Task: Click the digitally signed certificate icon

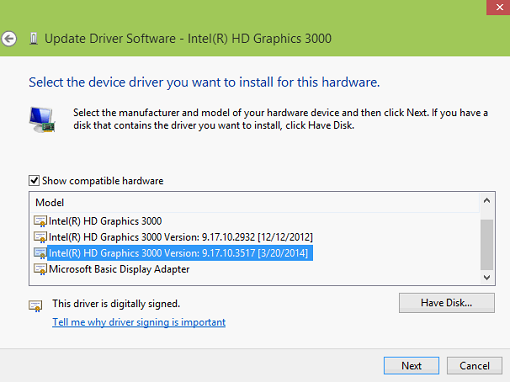Action: point(35,306)
